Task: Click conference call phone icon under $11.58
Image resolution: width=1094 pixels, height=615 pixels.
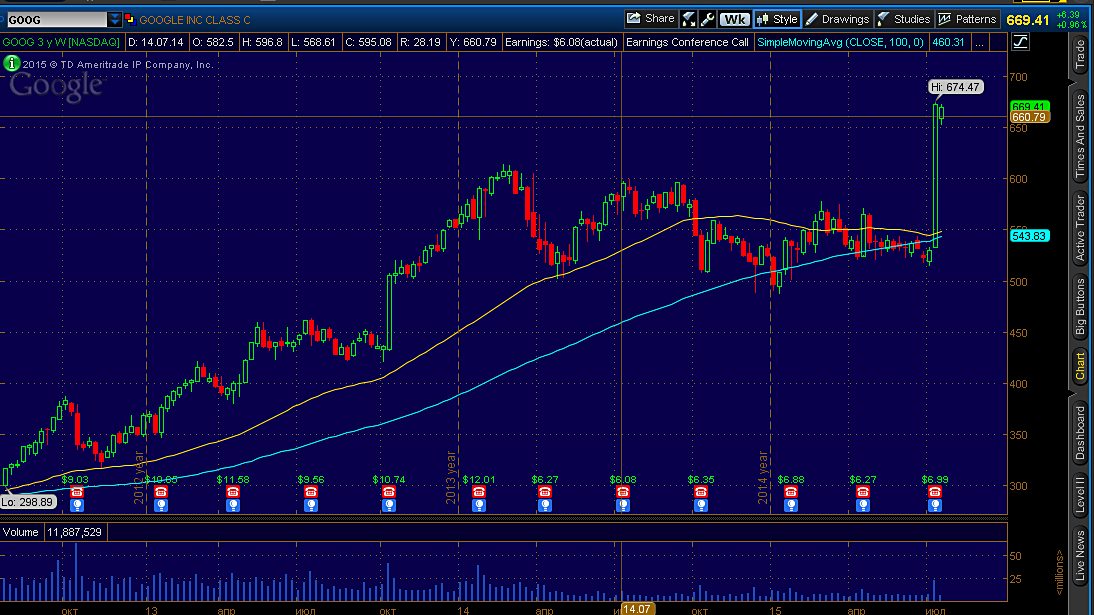Action: (x=232, y=492)
